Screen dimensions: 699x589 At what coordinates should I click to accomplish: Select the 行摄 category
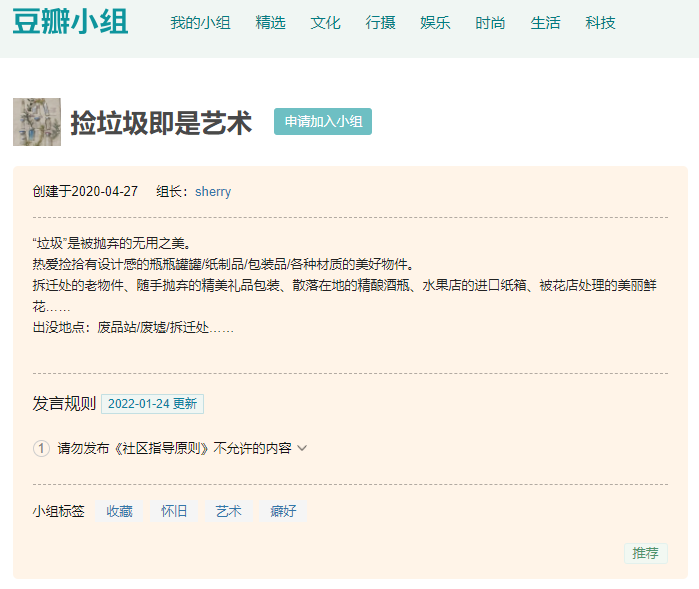pos(380,22)
